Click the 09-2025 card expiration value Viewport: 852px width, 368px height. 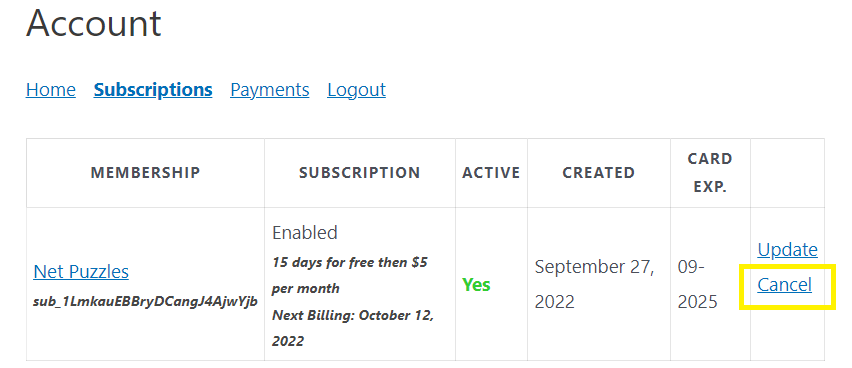(x=698, y=284)
